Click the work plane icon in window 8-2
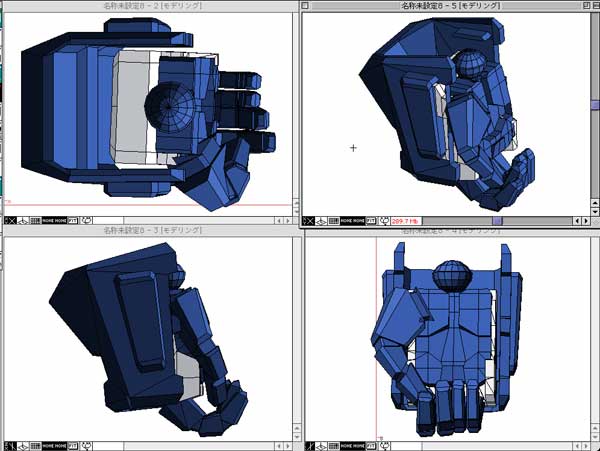The image size is (600, 451). pyautogui.click(x=23, y=221)
